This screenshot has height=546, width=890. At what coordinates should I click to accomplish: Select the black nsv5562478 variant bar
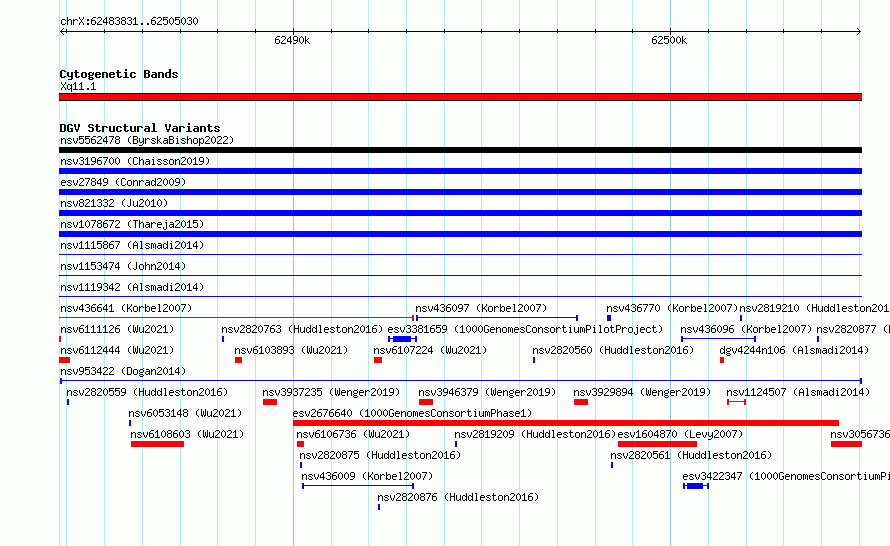tap(460, 150)
